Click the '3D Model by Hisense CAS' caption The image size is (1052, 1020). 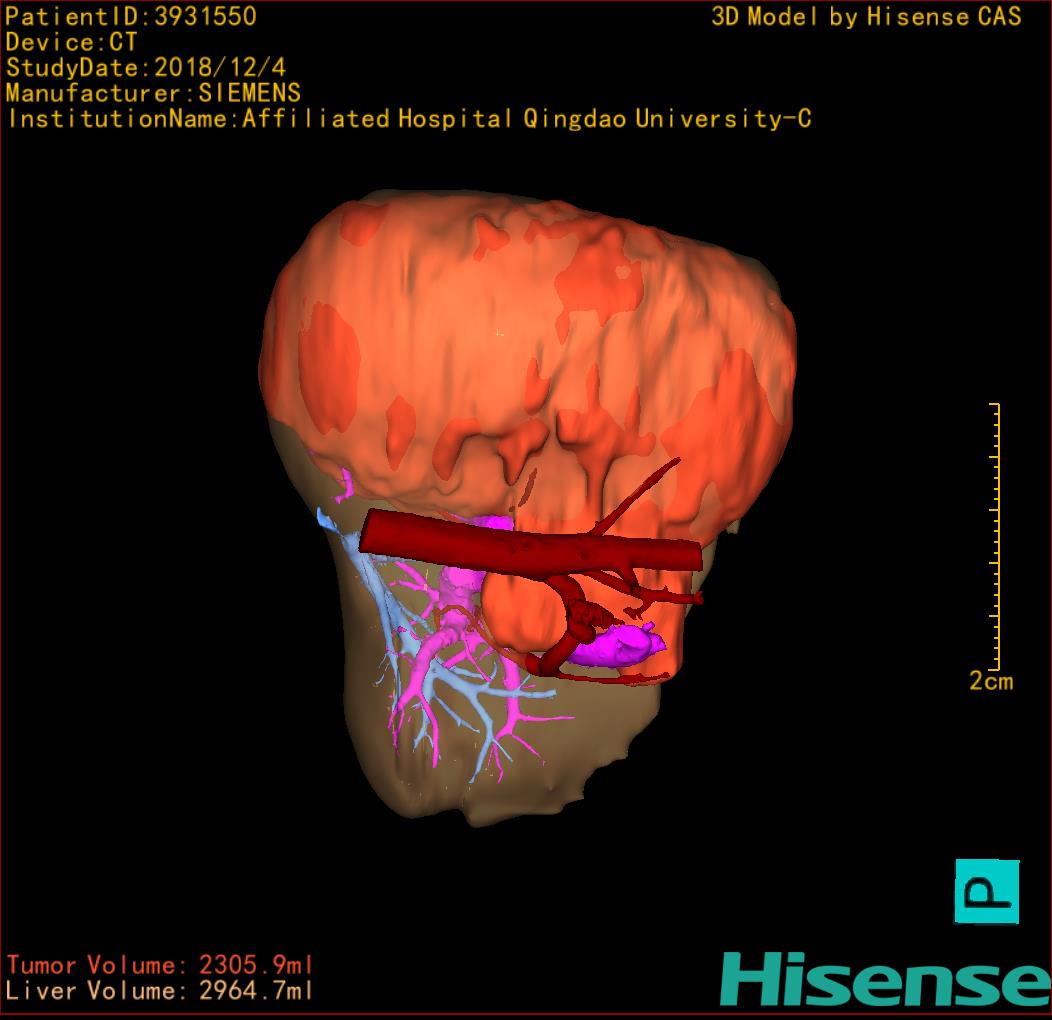click(x=866, y=17)
